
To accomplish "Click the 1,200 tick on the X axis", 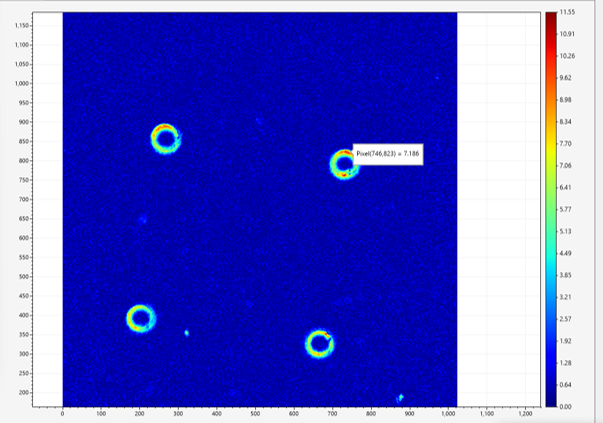I will 525,412.
